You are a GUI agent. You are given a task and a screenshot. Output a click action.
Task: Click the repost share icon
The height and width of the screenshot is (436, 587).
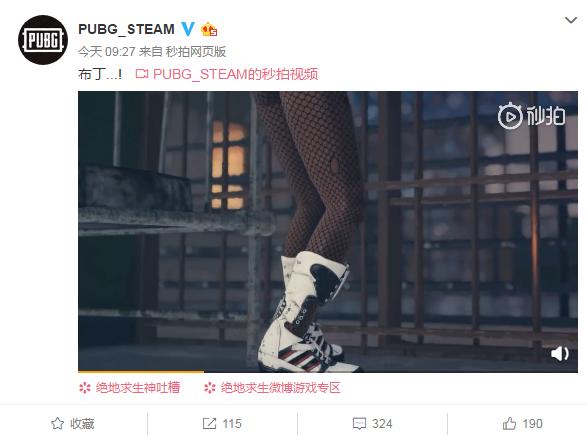209,423
